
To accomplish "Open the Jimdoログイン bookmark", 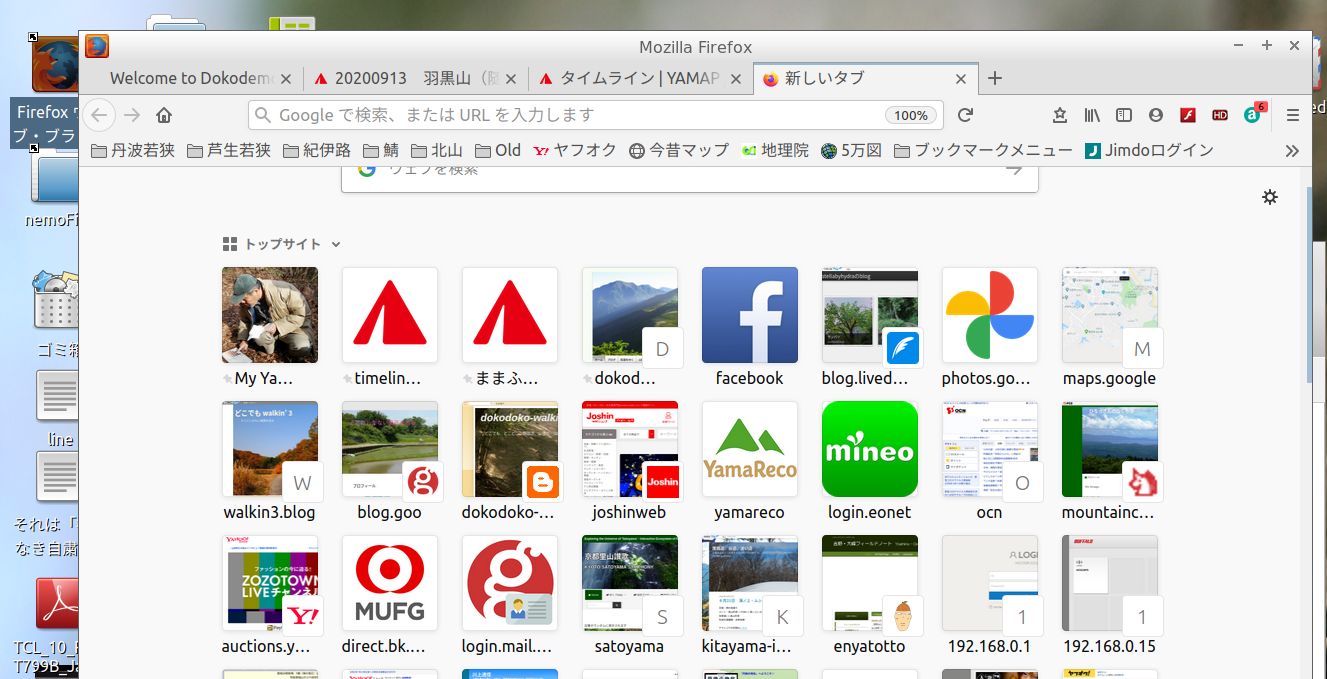I will pos(1149,151).
